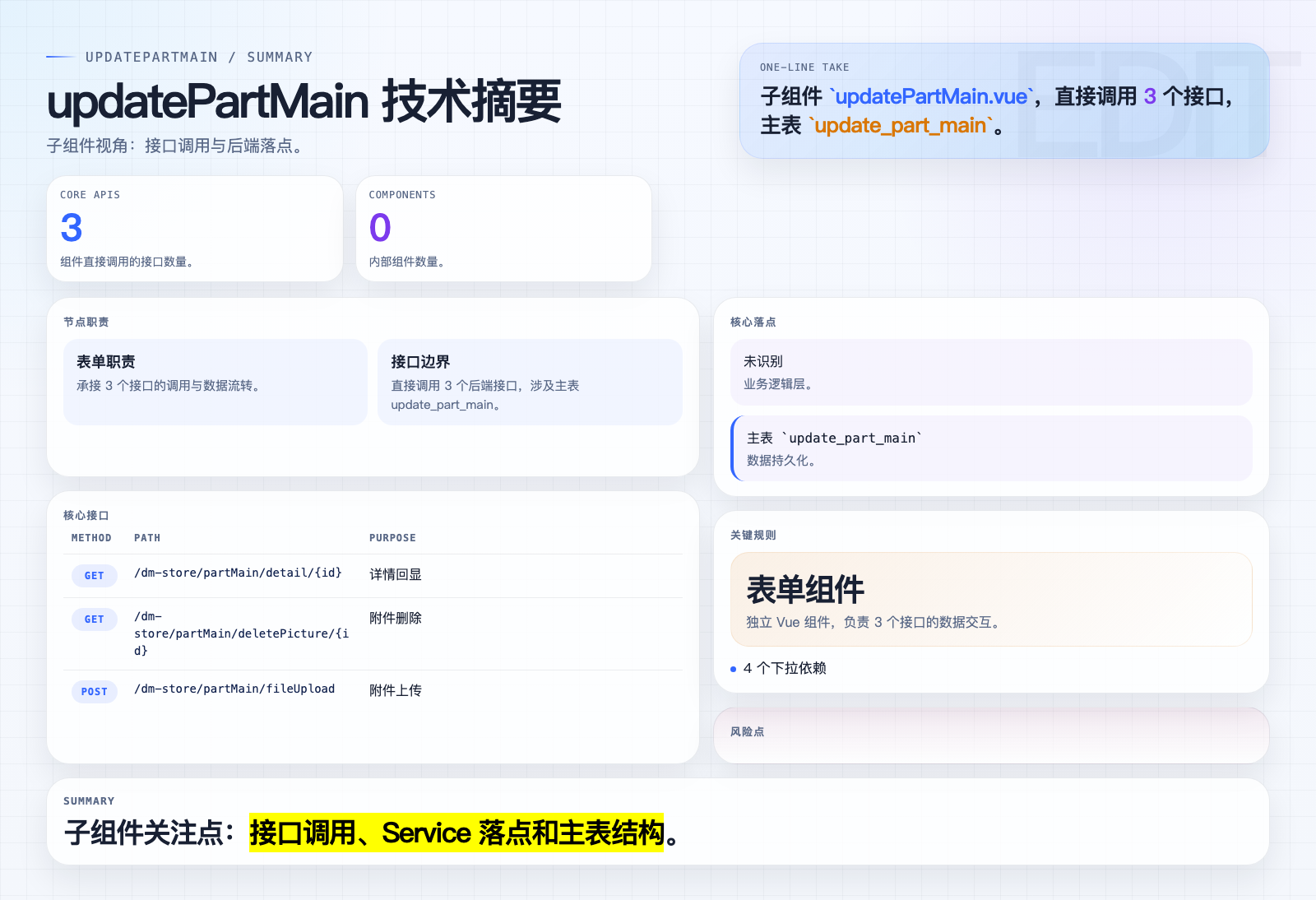Click the 详情回显 purpose cell

click(396, 574)
